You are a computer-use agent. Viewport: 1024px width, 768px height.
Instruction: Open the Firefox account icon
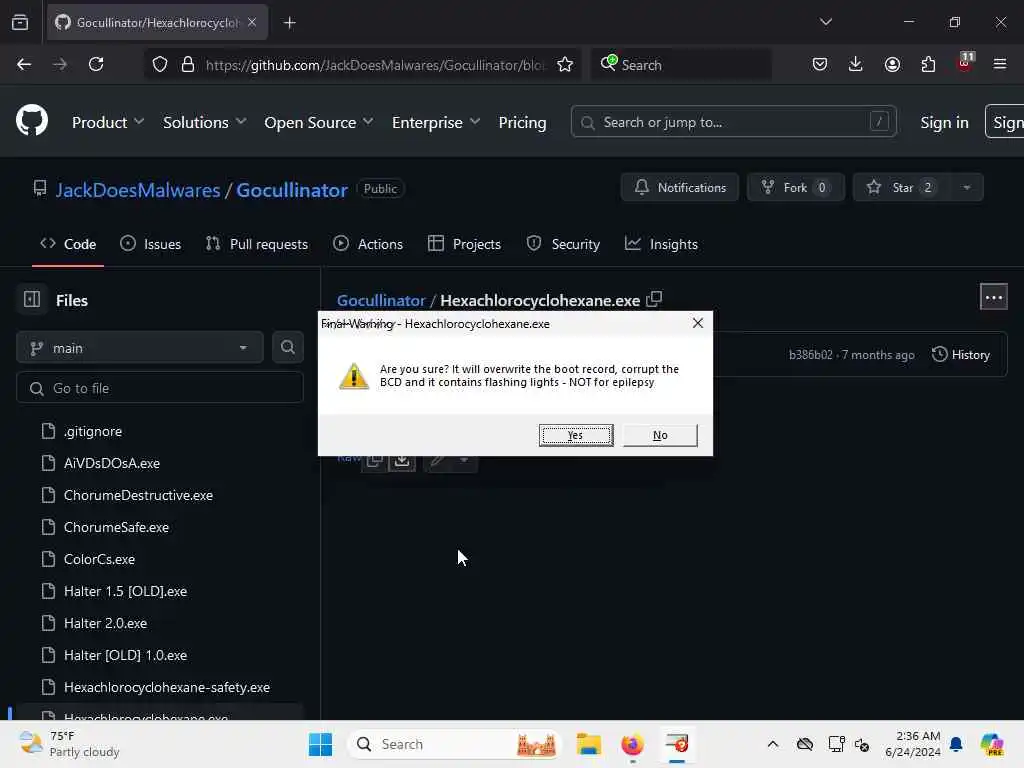[892, 64]
